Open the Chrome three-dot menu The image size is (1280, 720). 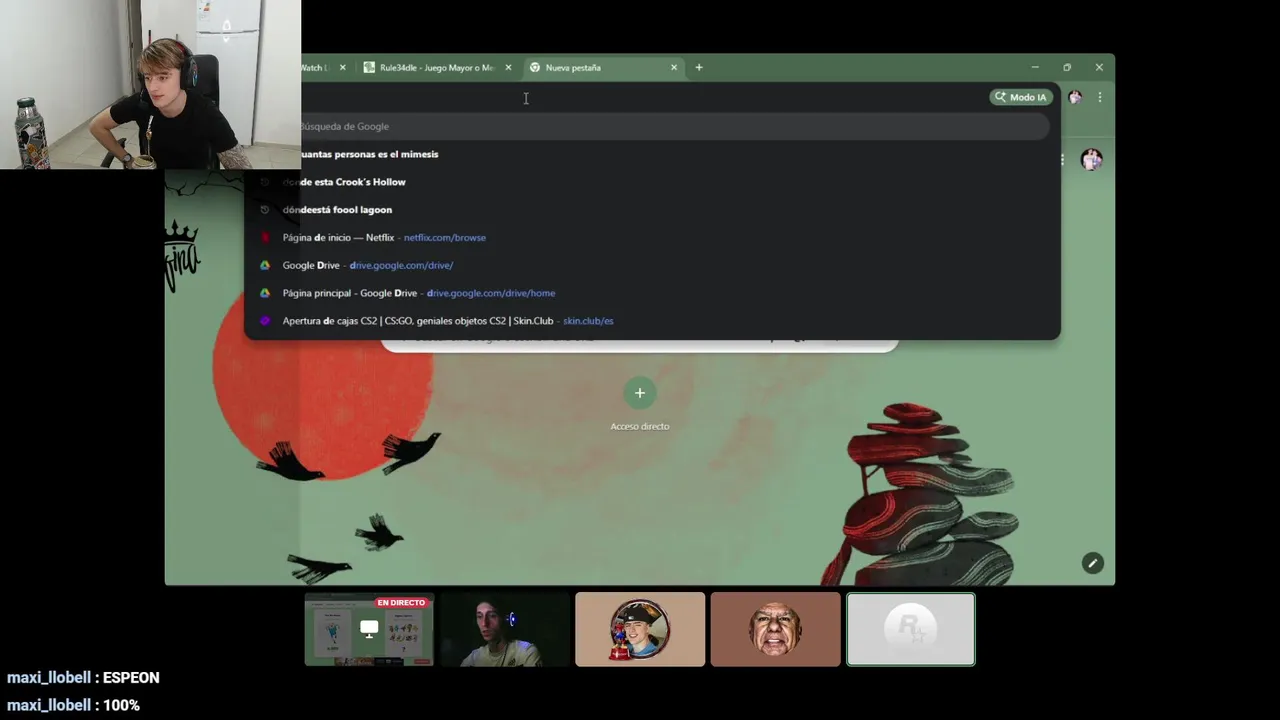tap(1100, 97)
